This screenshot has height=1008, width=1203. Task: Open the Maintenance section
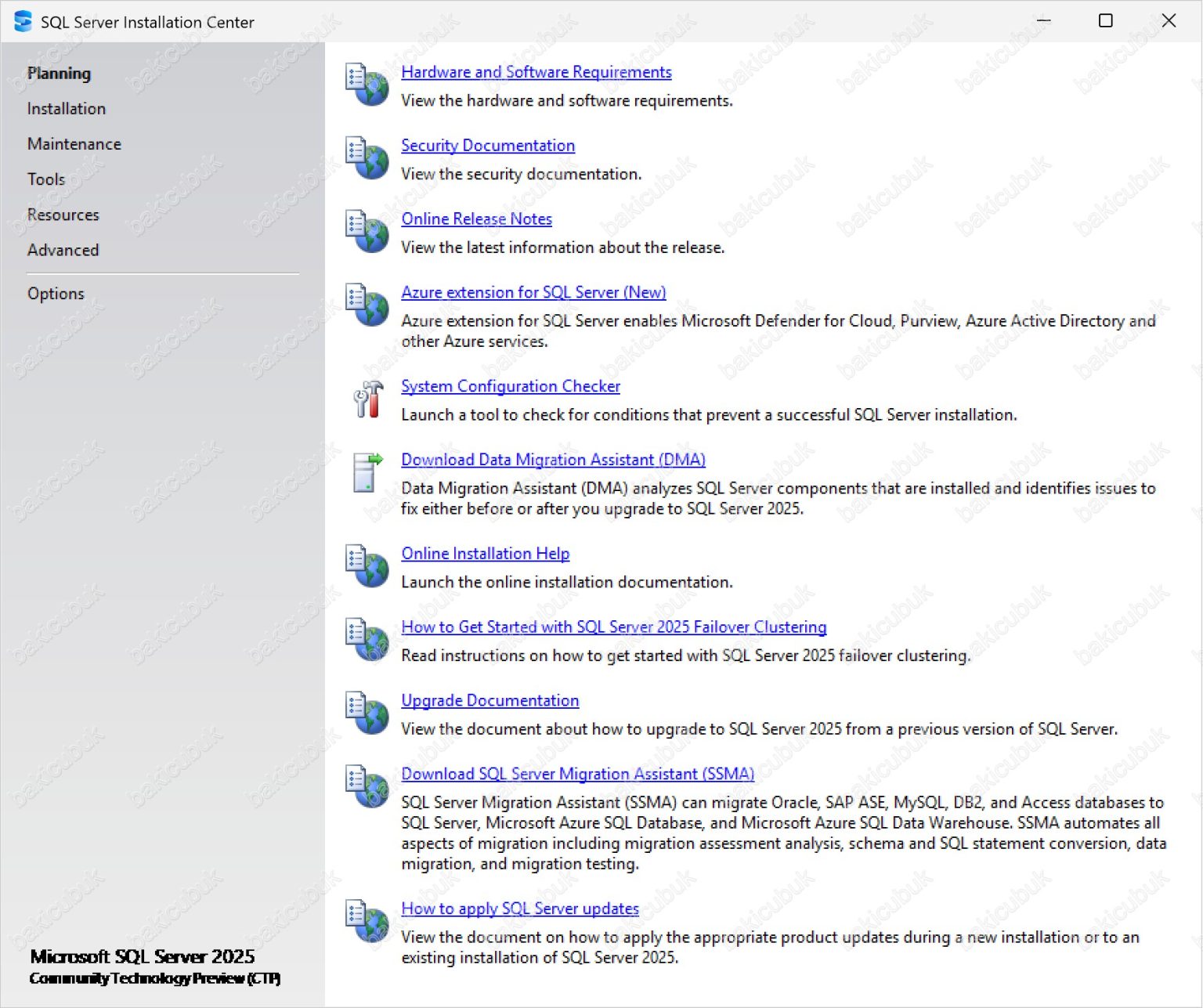click(x=74, y=143)
